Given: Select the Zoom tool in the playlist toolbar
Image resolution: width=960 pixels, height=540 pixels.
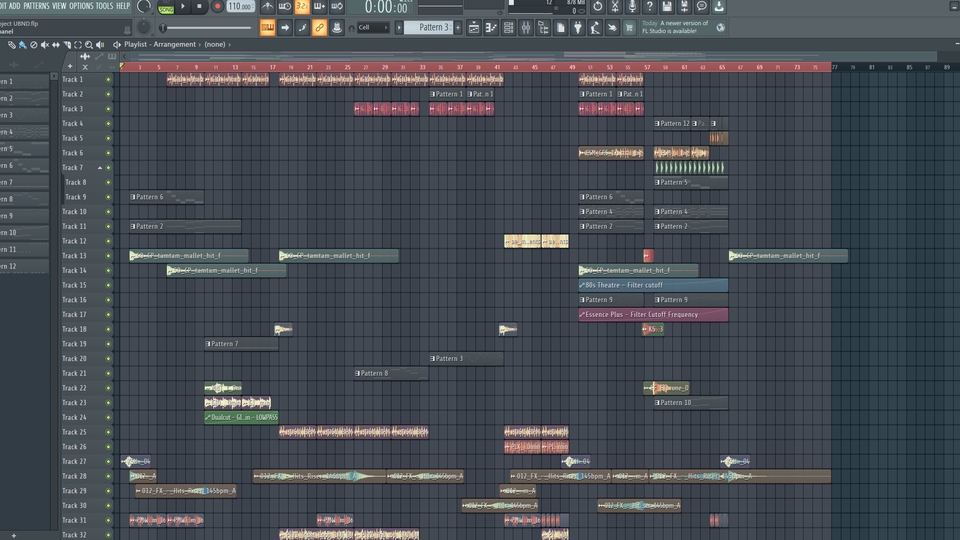Looking at the screenshot, I should click(89, 45).
